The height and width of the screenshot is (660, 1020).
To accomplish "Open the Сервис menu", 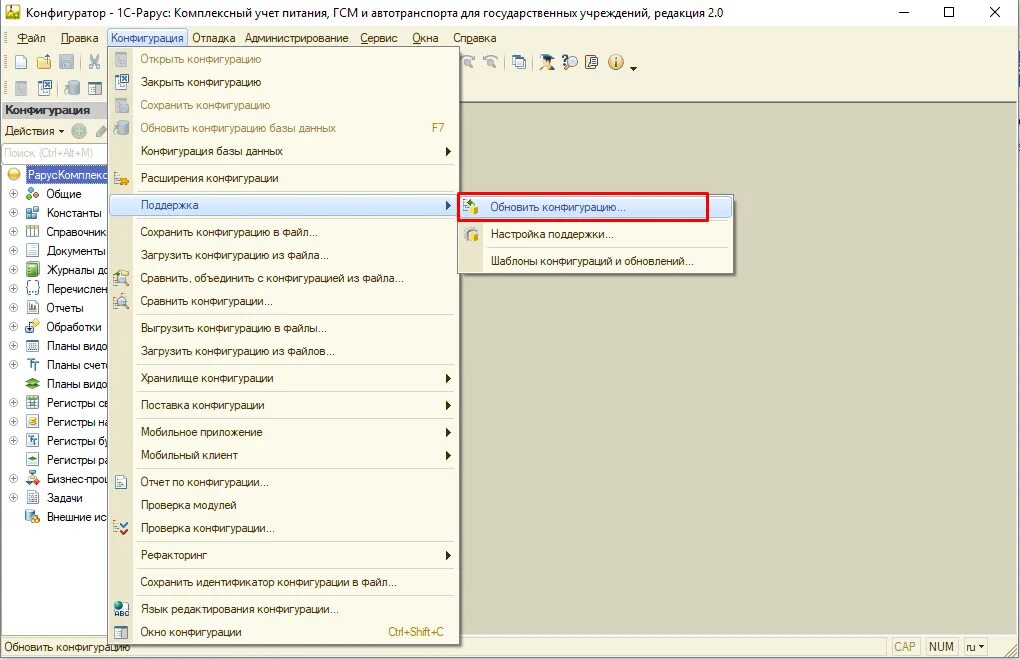I will tap(379, 38).
